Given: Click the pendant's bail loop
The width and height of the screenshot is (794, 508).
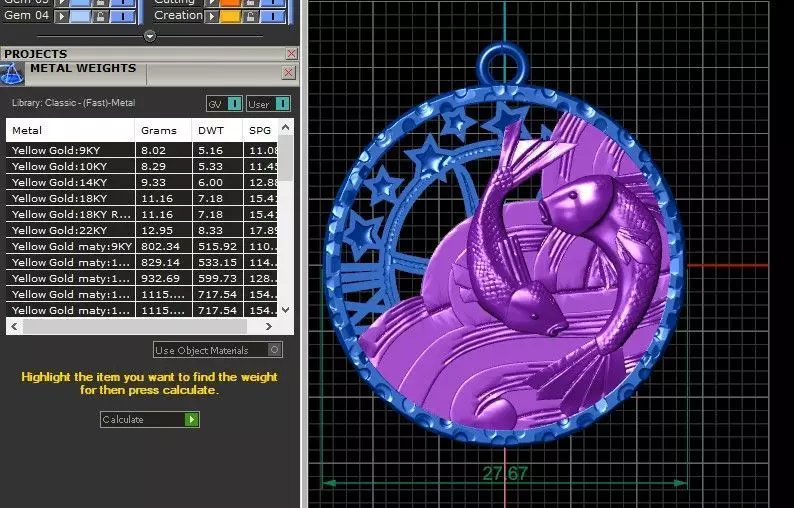Looking at the screenshot, I should click(503, 66).
